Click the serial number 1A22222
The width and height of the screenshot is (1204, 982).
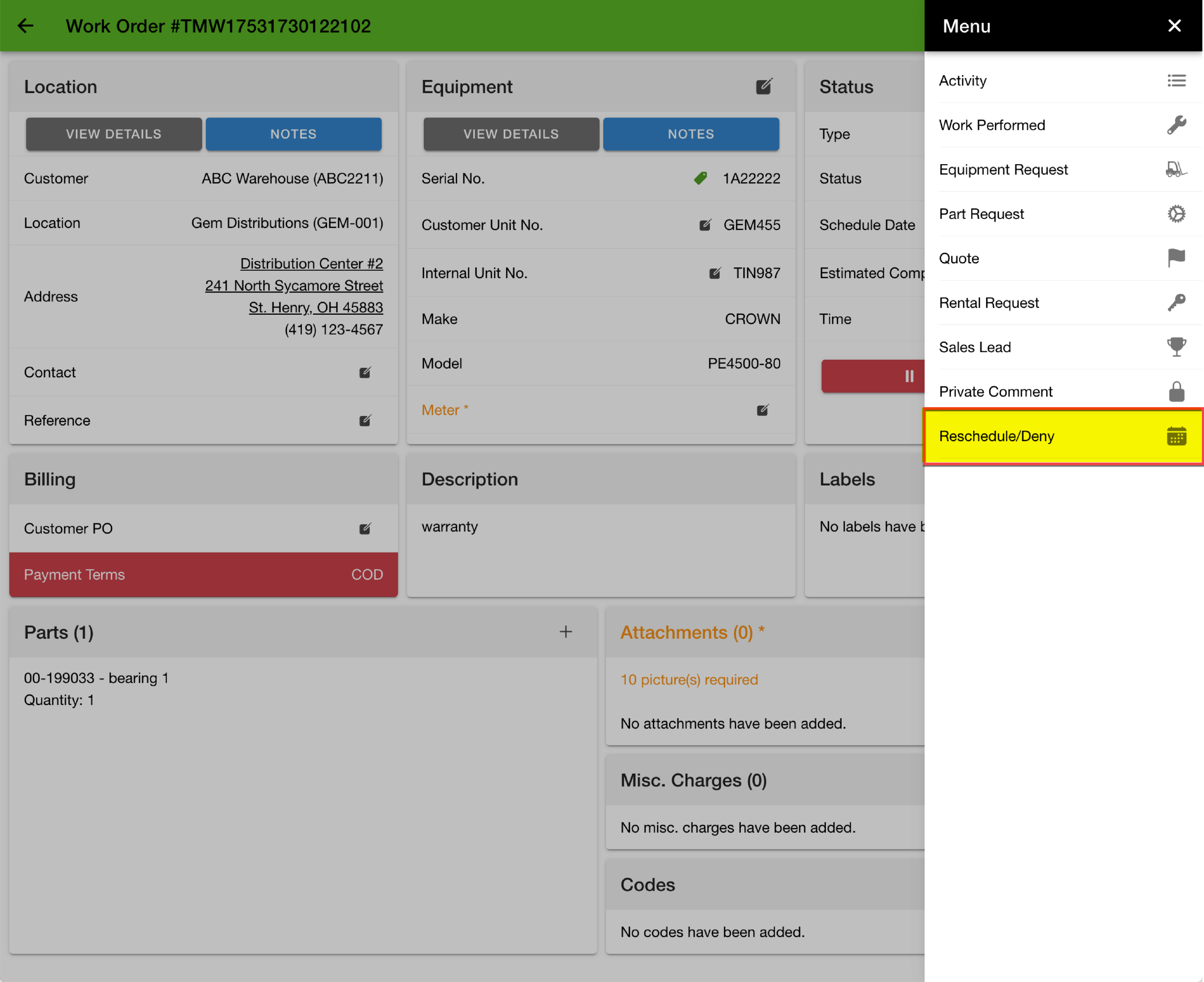[752, 178]
